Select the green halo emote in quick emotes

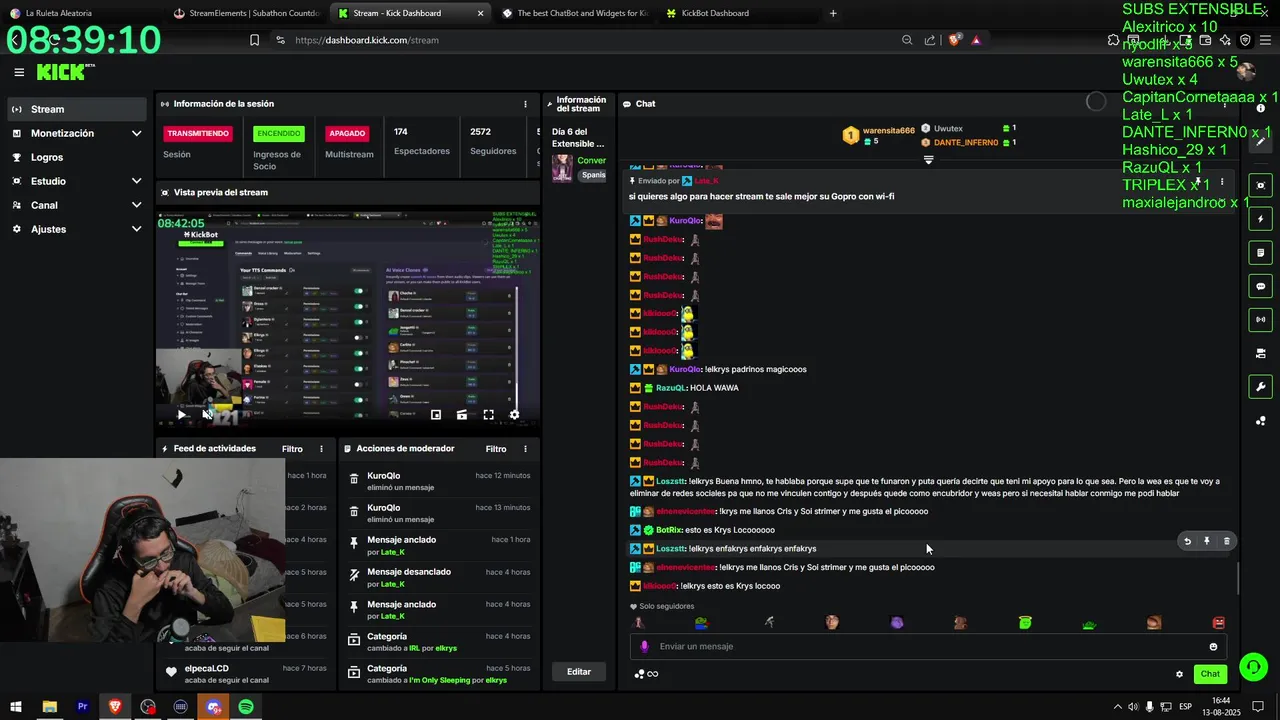pos(1025,622)
